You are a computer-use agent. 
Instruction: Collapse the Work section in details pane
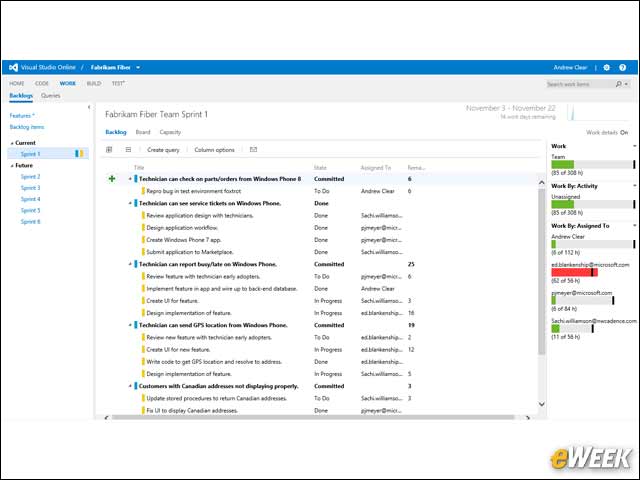click(x=634, y=146)
